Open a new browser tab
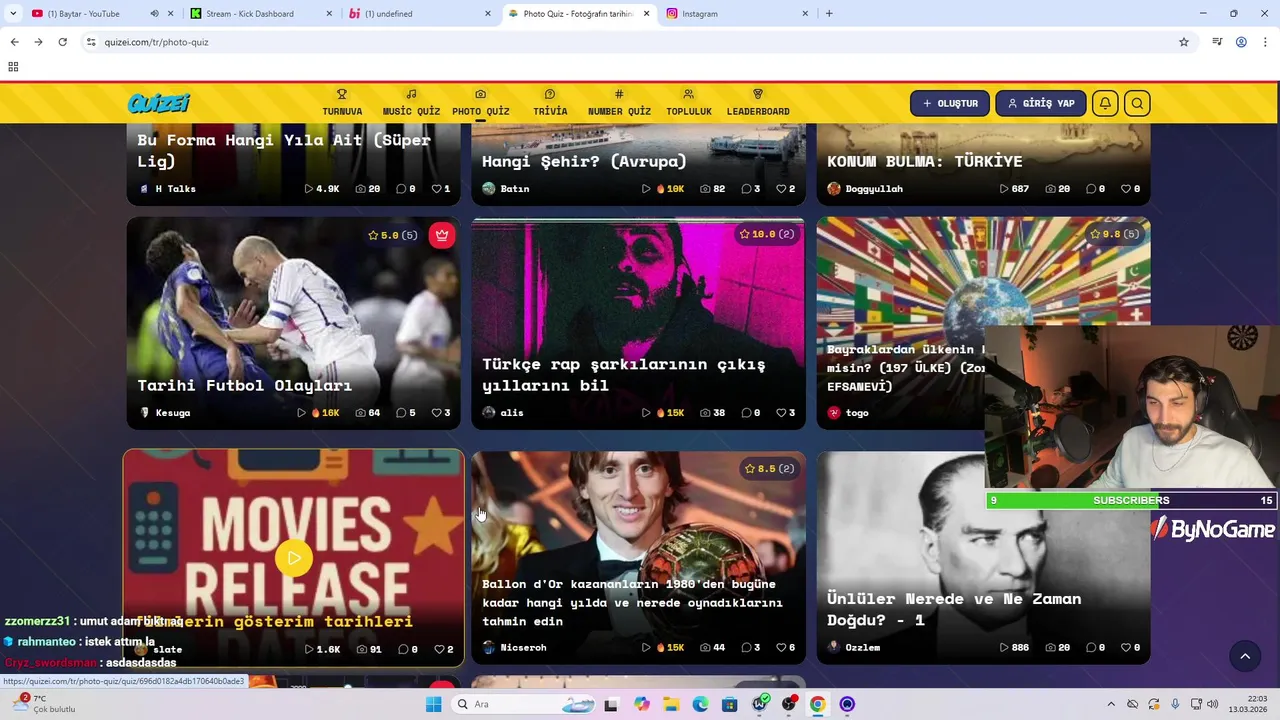The width and height of the screenshot is (1280, 720). pyautogui.click(x=829, y=14)
